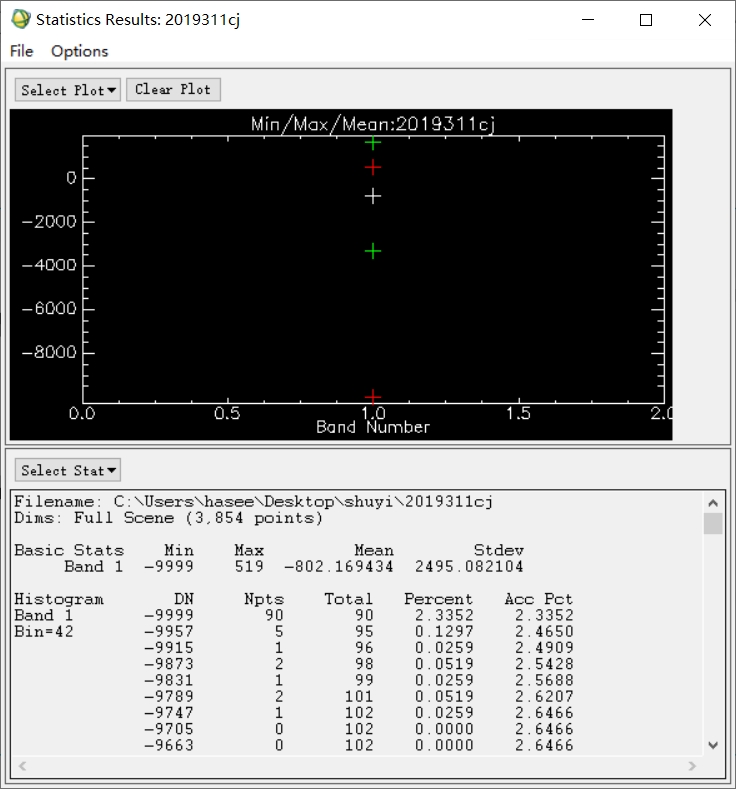Viewport: 736px width, 789px height.
Task: Click the Stdev value 2495.082104
Action: (x=469, y=567)
